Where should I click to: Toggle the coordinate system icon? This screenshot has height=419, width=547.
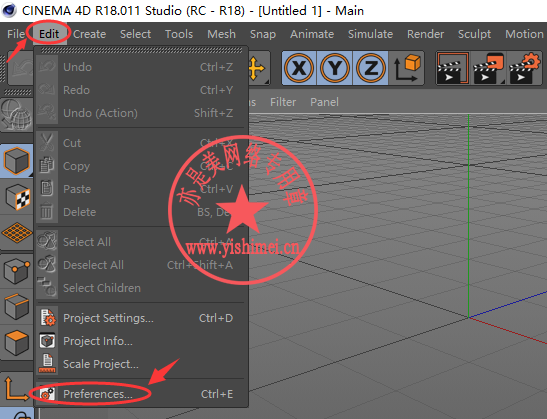point(407,68)
